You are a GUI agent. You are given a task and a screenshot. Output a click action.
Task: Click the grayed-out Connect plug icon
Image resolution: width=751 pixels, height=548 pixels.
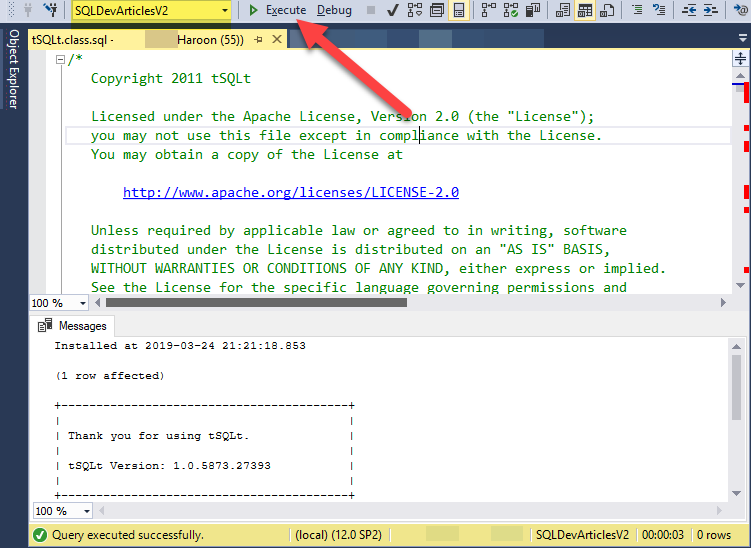28,10
